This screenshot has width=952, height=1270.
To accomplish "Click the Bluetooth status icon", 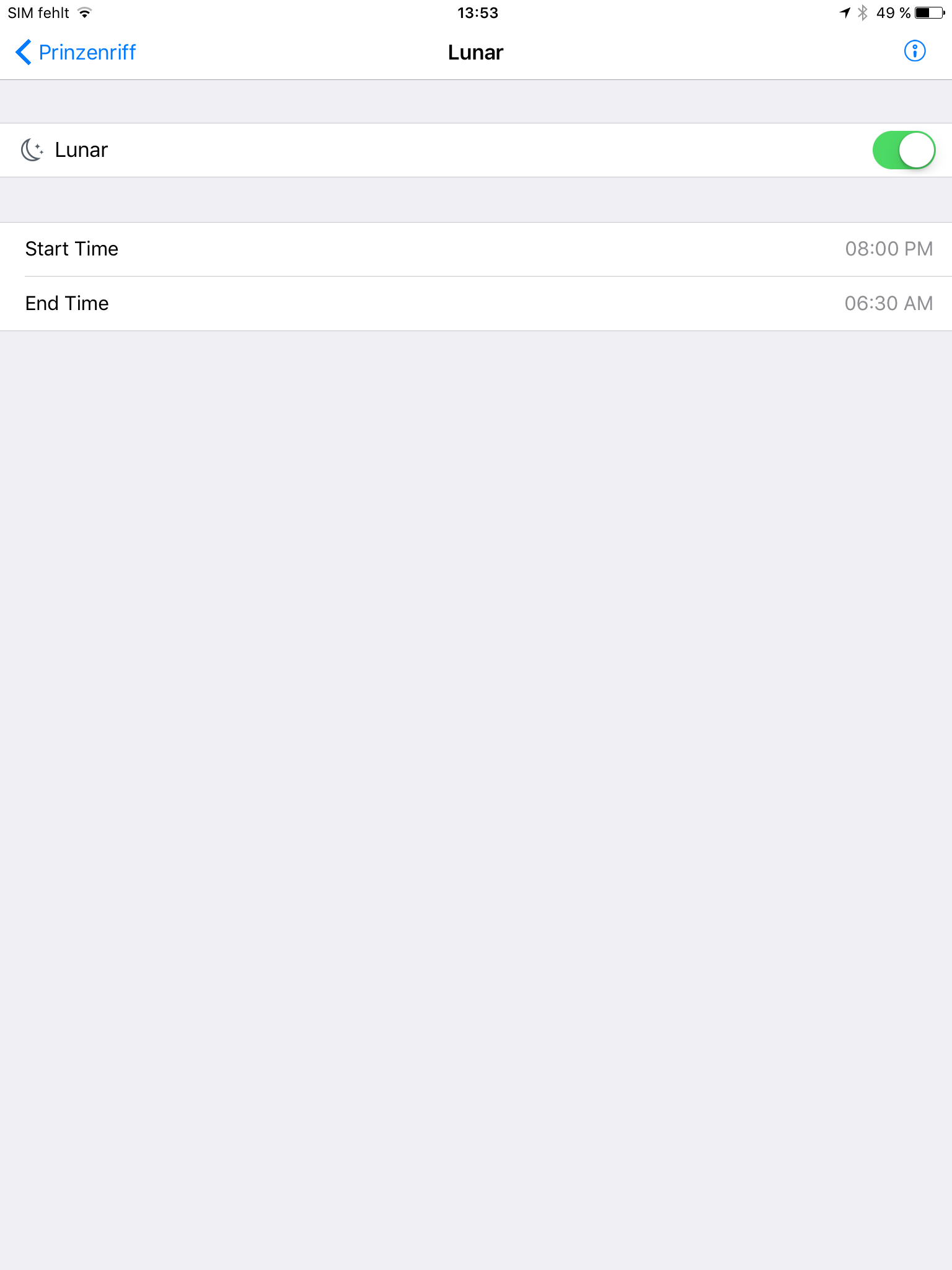I will 862,13.
